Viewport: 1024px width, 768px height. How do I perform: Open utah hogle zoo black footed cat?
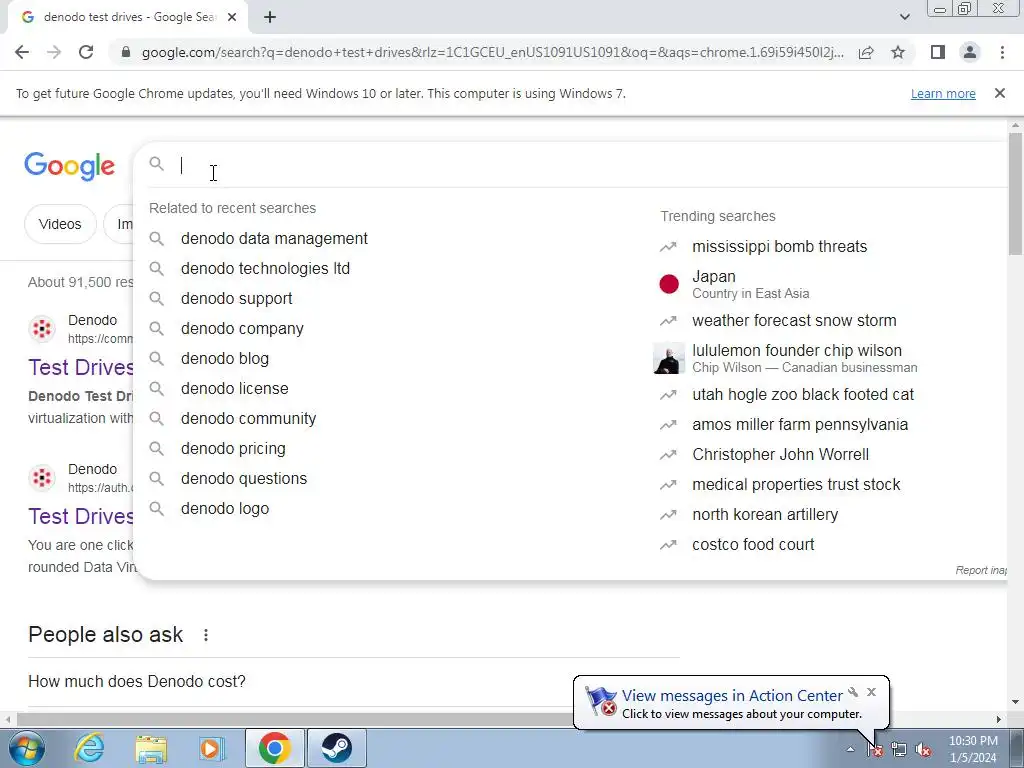803,394
